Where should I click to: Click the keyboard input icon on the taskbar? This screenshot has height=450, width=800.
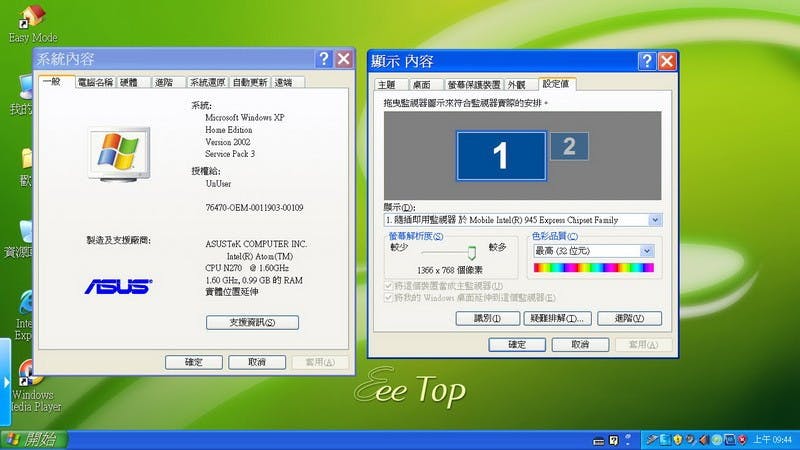click(x=599, y=440)
